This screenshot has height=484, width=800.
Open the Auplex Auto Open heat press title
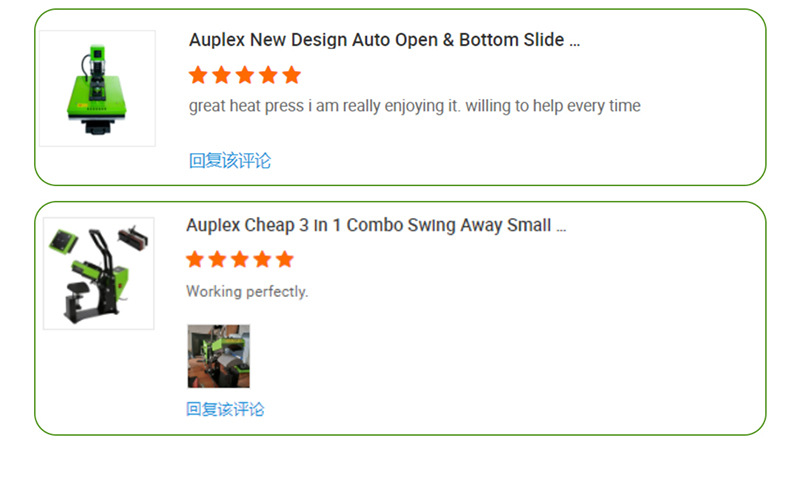coord(384,40)
